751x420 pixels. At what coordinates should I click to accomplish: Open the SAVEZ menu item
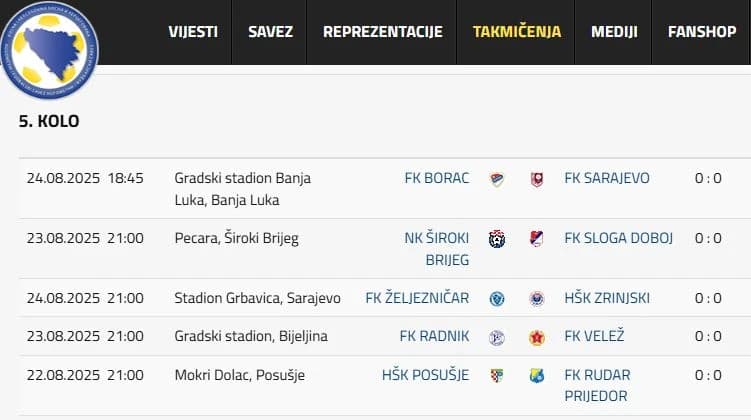coord(270,32)
